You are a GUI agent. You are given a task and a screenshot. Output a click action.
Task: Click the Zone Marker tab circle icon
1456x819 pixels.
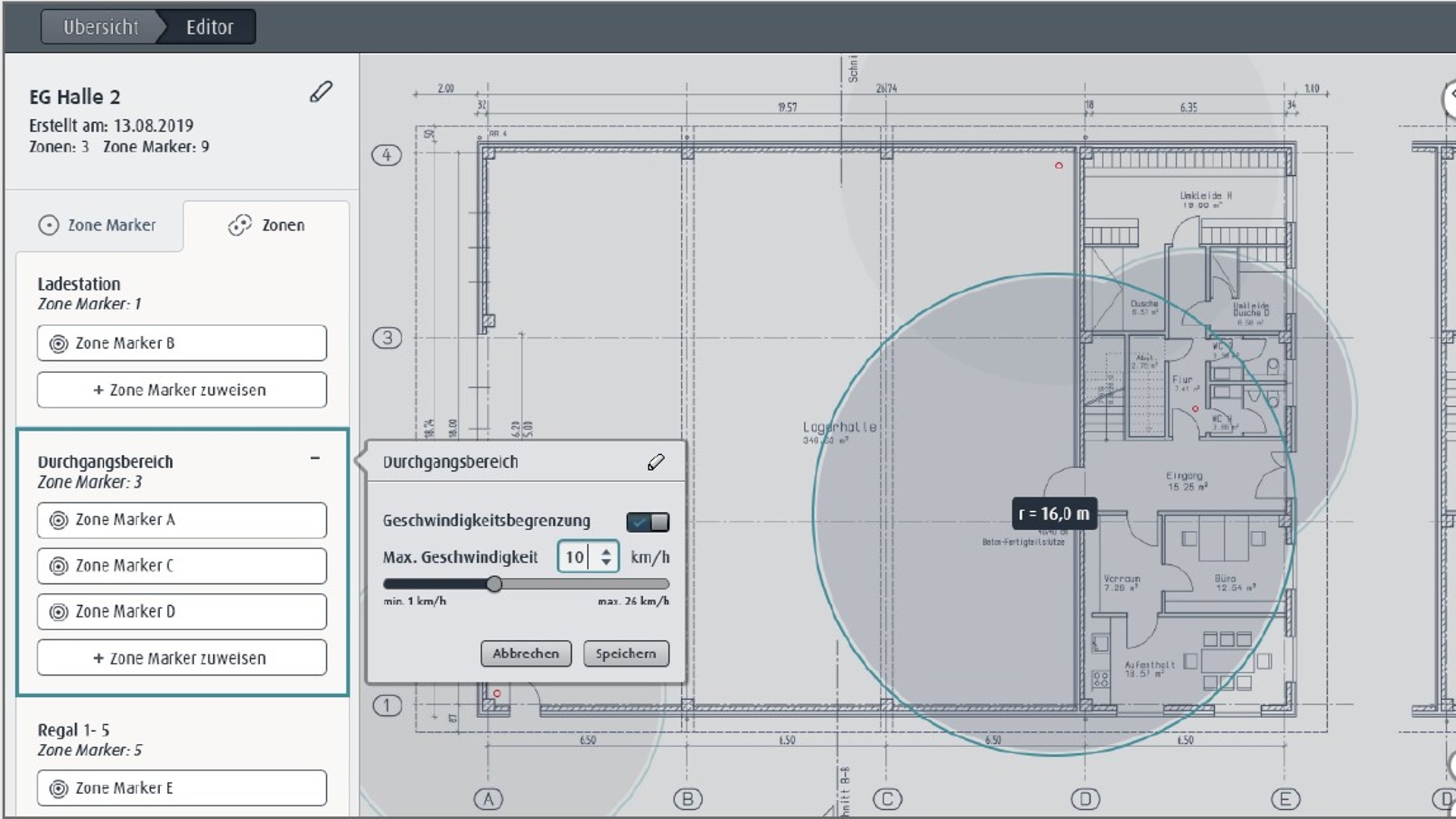click(47, 224)
